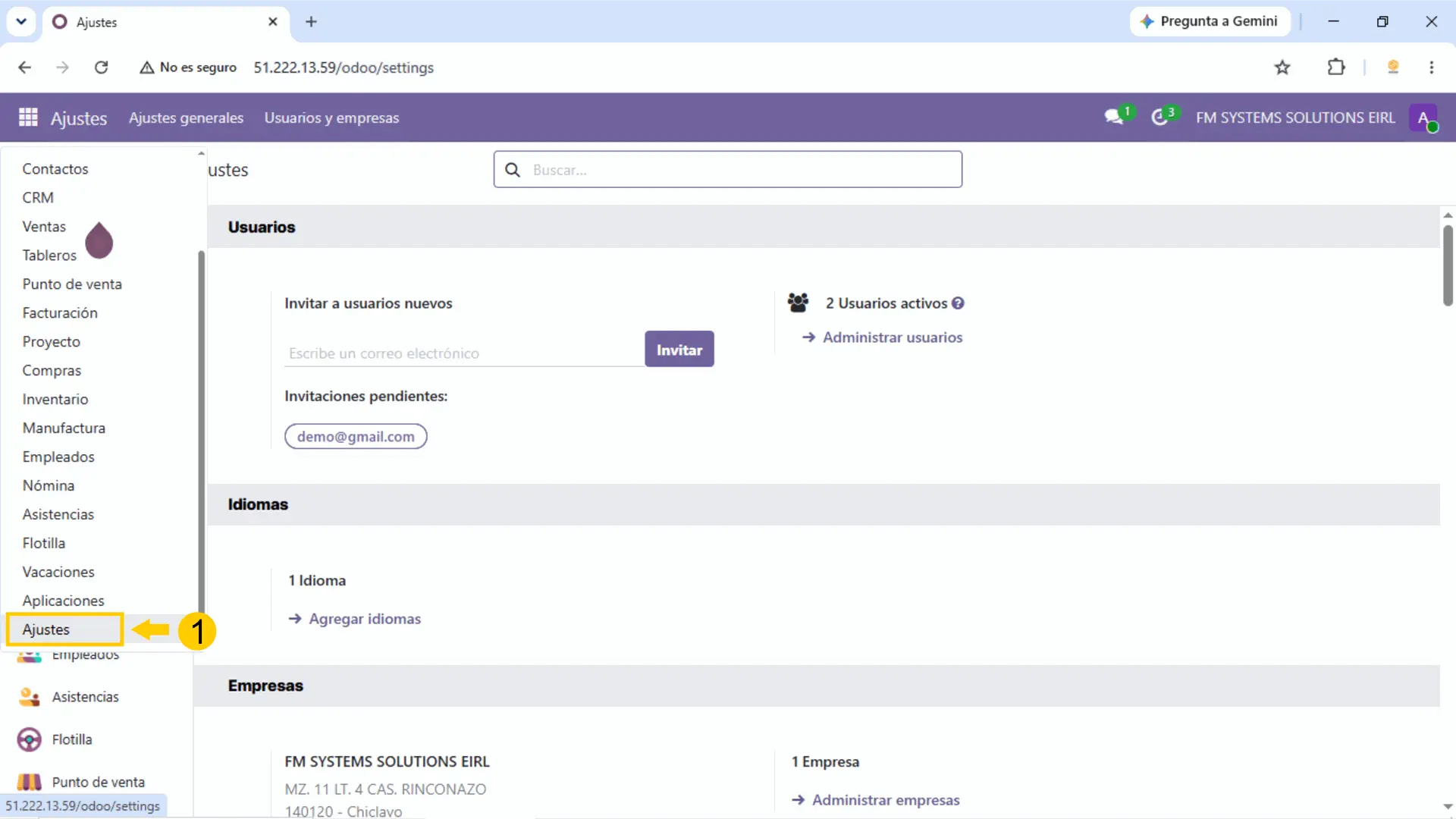Screen dimensions: 1456x819
Task: Click the Invitar button
Action: click(x=679, y=350)
